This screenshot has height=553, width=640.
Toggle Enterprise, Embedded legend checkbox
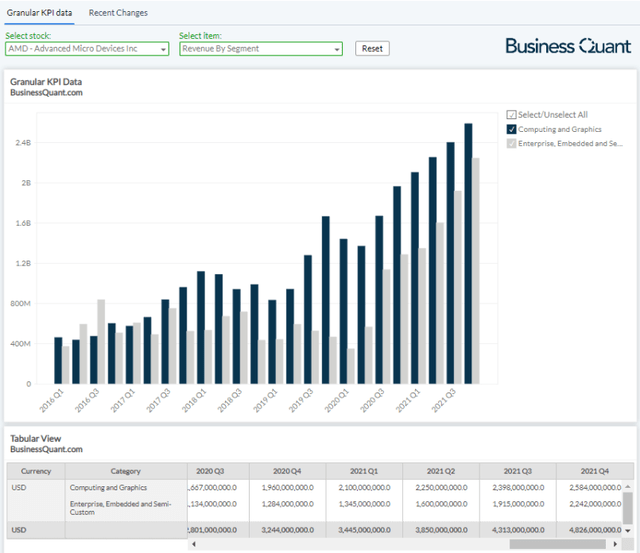pos(512,144)
